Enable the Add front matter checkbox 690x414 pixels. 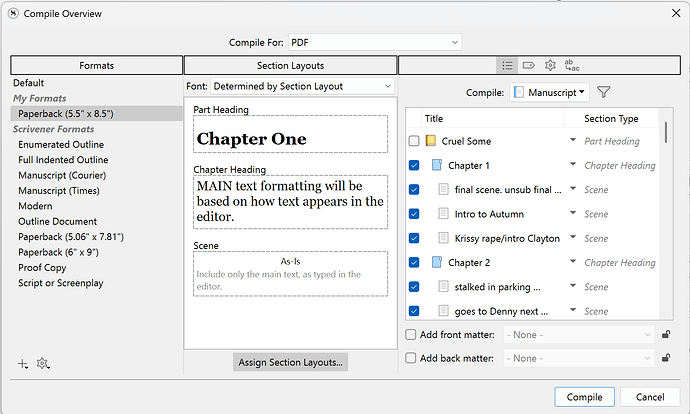(x=410, y=334)
